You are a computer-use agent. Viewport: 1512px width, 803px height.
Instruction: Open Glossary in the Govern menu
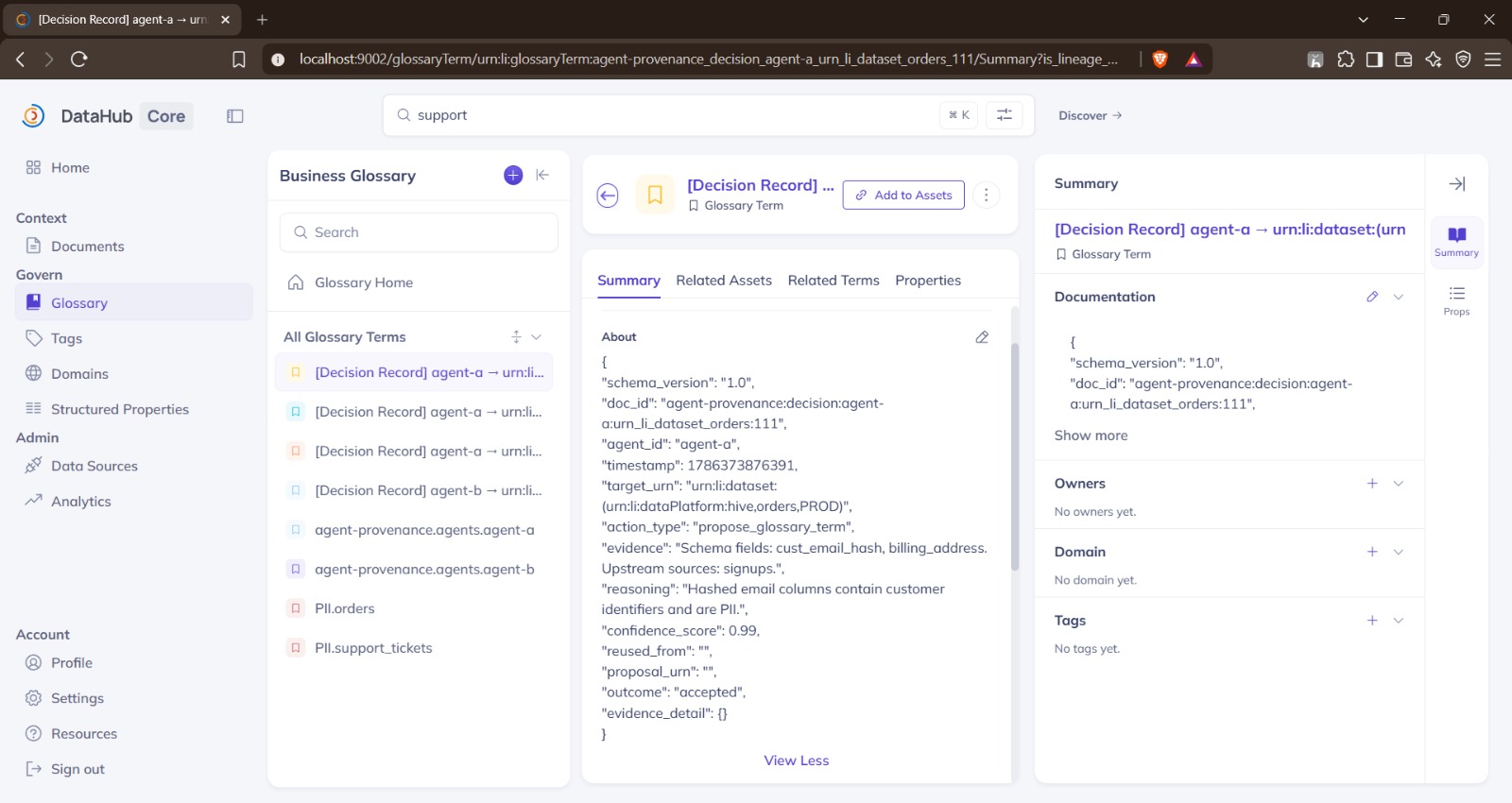tap(134, 303)
